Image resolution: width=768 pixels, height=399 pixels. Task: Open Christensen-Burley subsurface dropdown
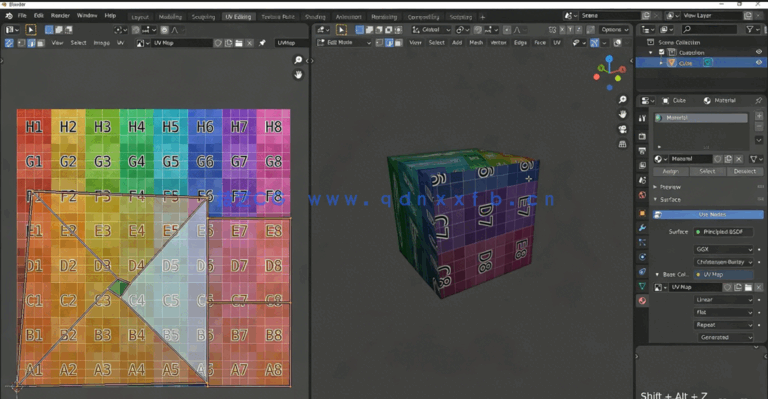point(723,262)
